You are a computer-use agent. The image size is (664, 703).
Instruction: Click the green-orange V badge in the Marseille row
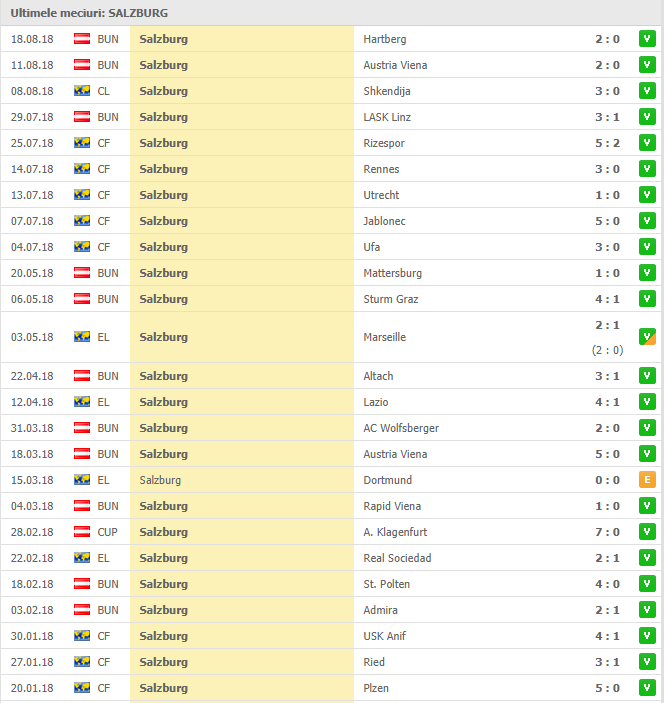point(647,337)
